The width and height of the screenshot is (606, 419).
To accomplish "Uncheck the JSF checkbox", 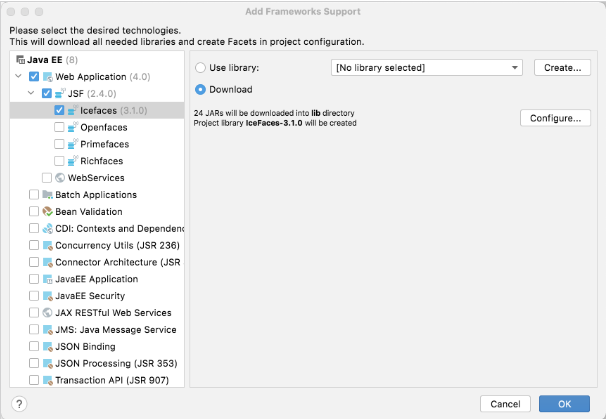I will 47,94.
